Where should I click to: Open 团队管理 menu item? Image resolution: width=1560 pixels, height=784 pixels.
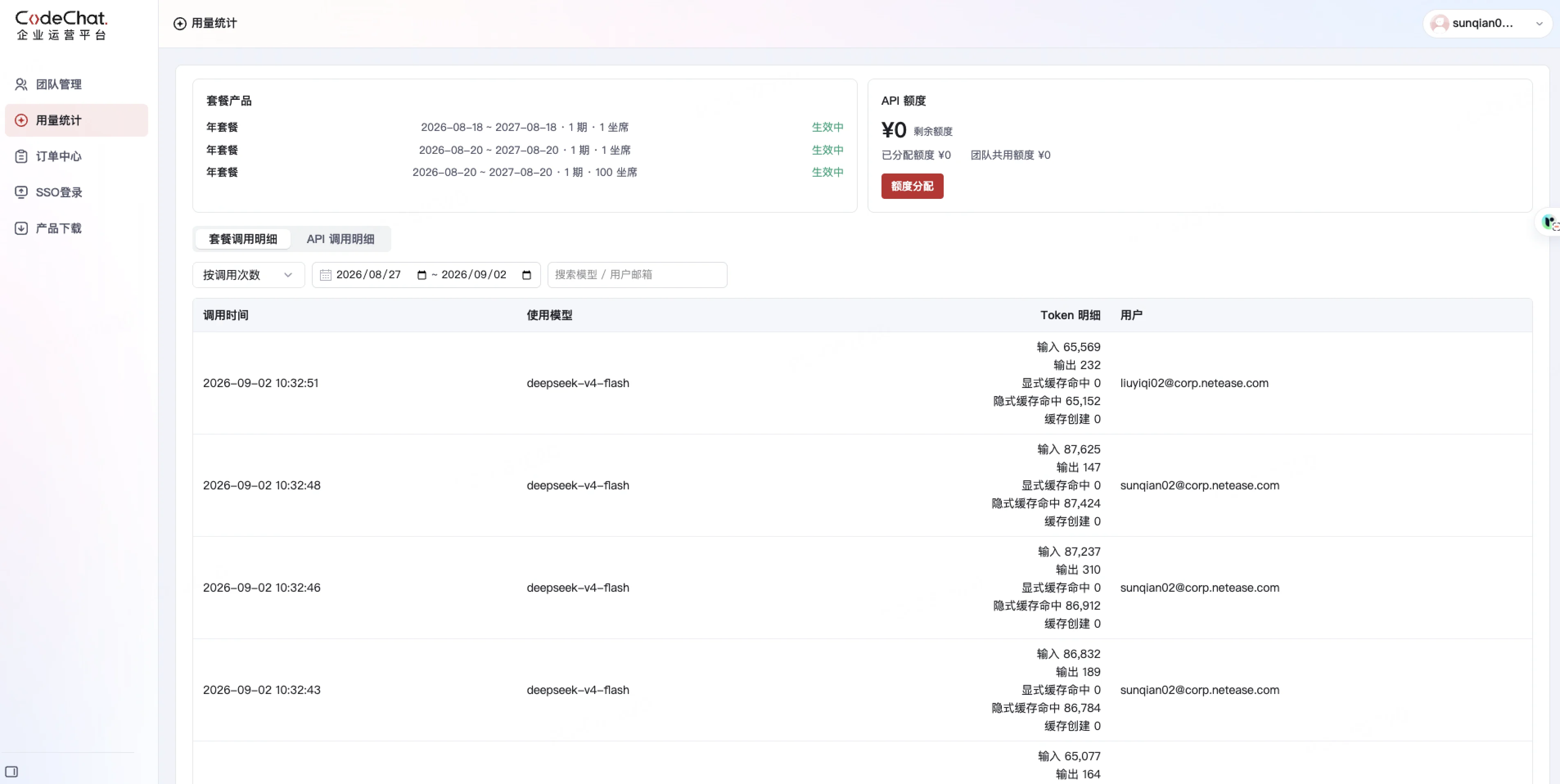point(76,84)
